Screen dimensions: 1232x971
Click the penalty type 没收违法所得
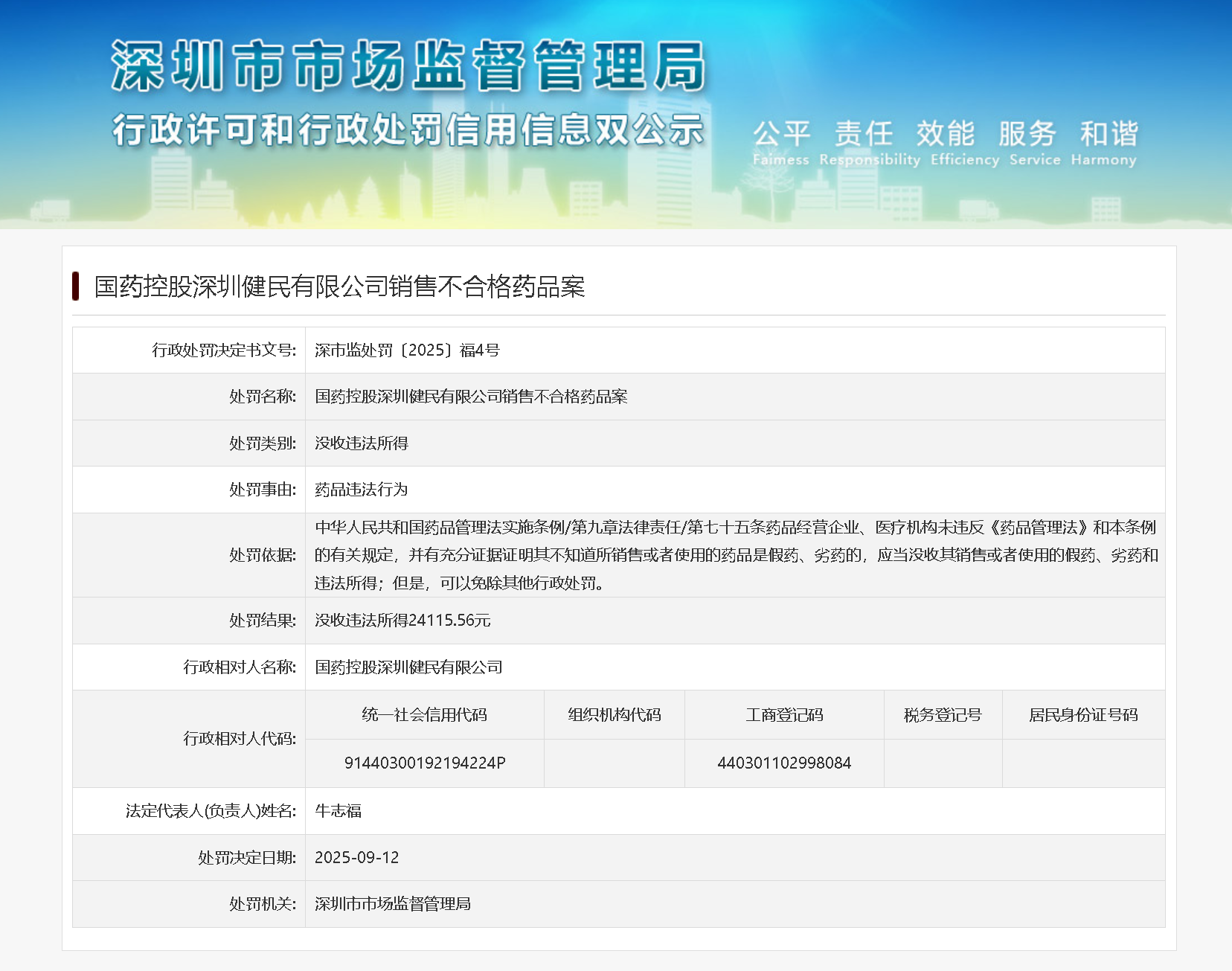tap(362, 443)
